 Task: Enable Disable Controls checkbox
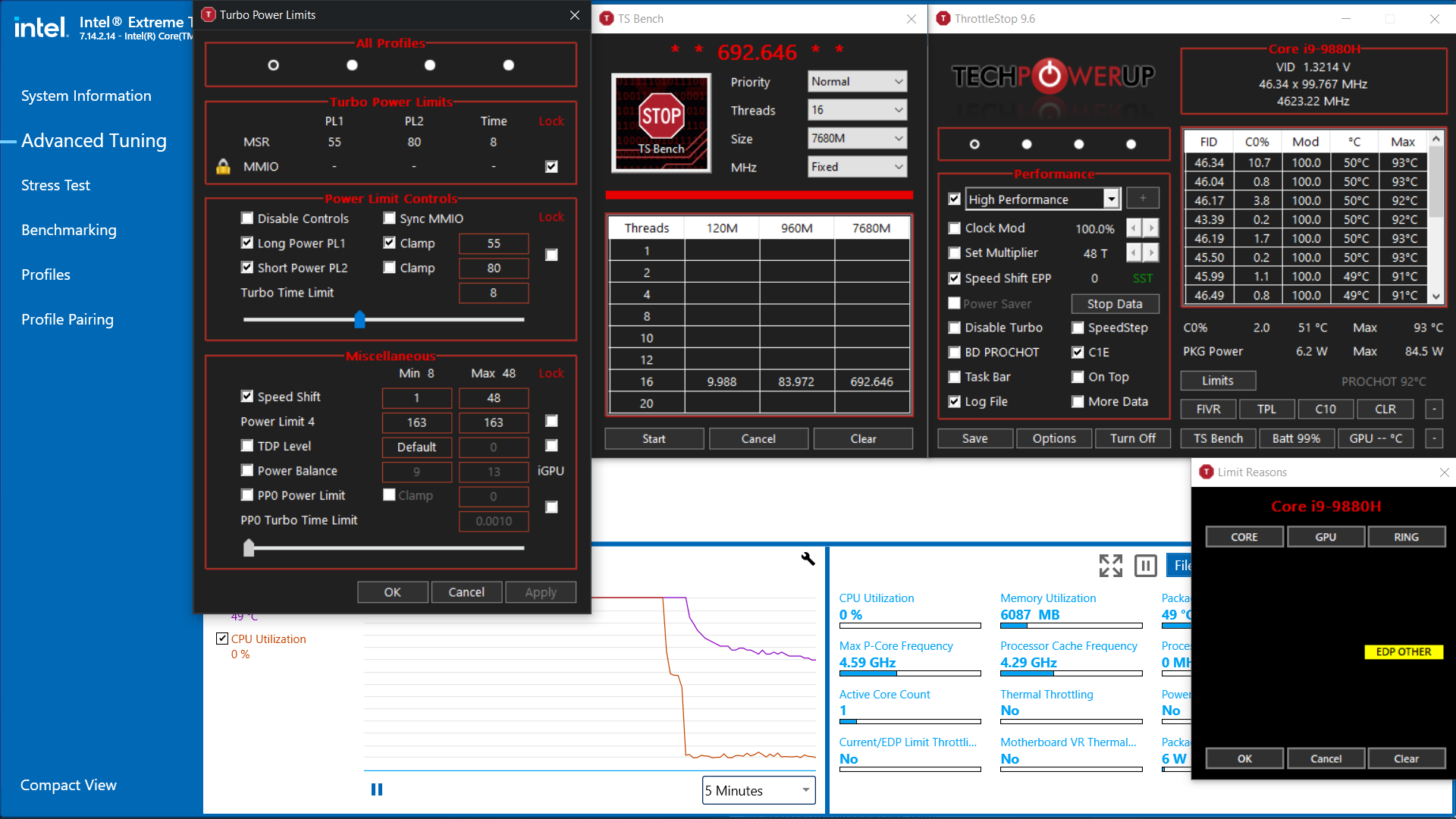click(x=246, y=218)
